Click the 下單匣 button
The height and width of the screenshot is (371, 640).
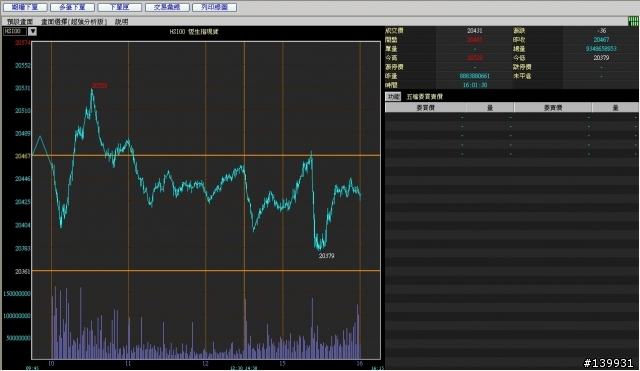pos(120,7)
